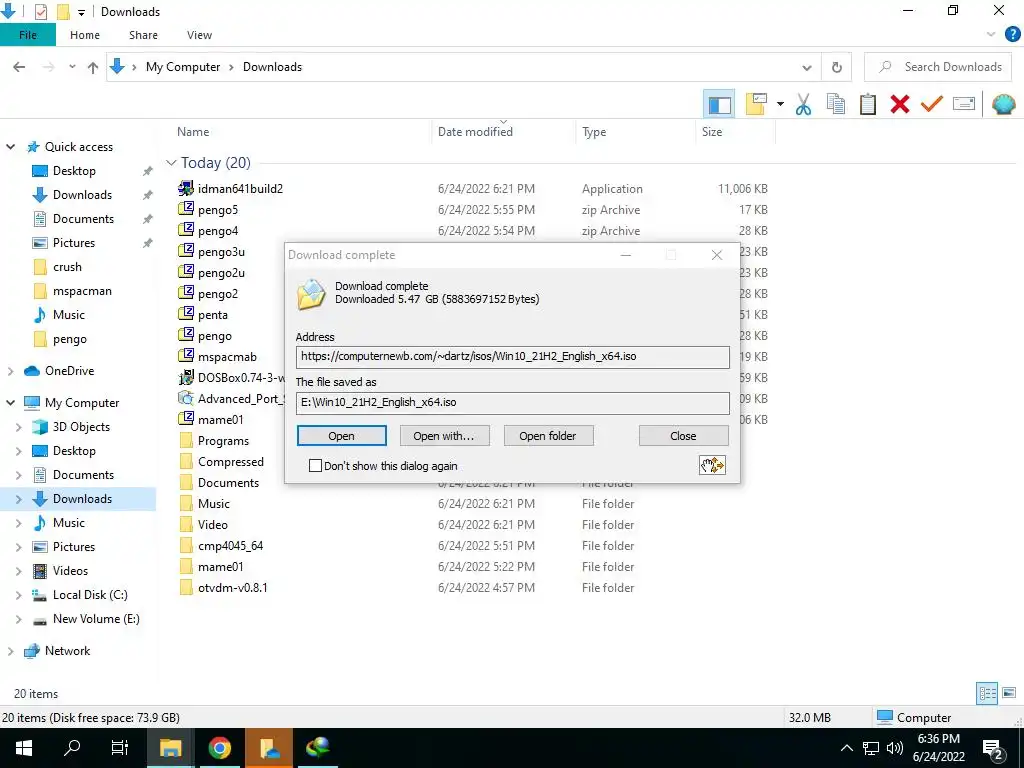Click the orange checkmark Properties icon

pos(932,104)
